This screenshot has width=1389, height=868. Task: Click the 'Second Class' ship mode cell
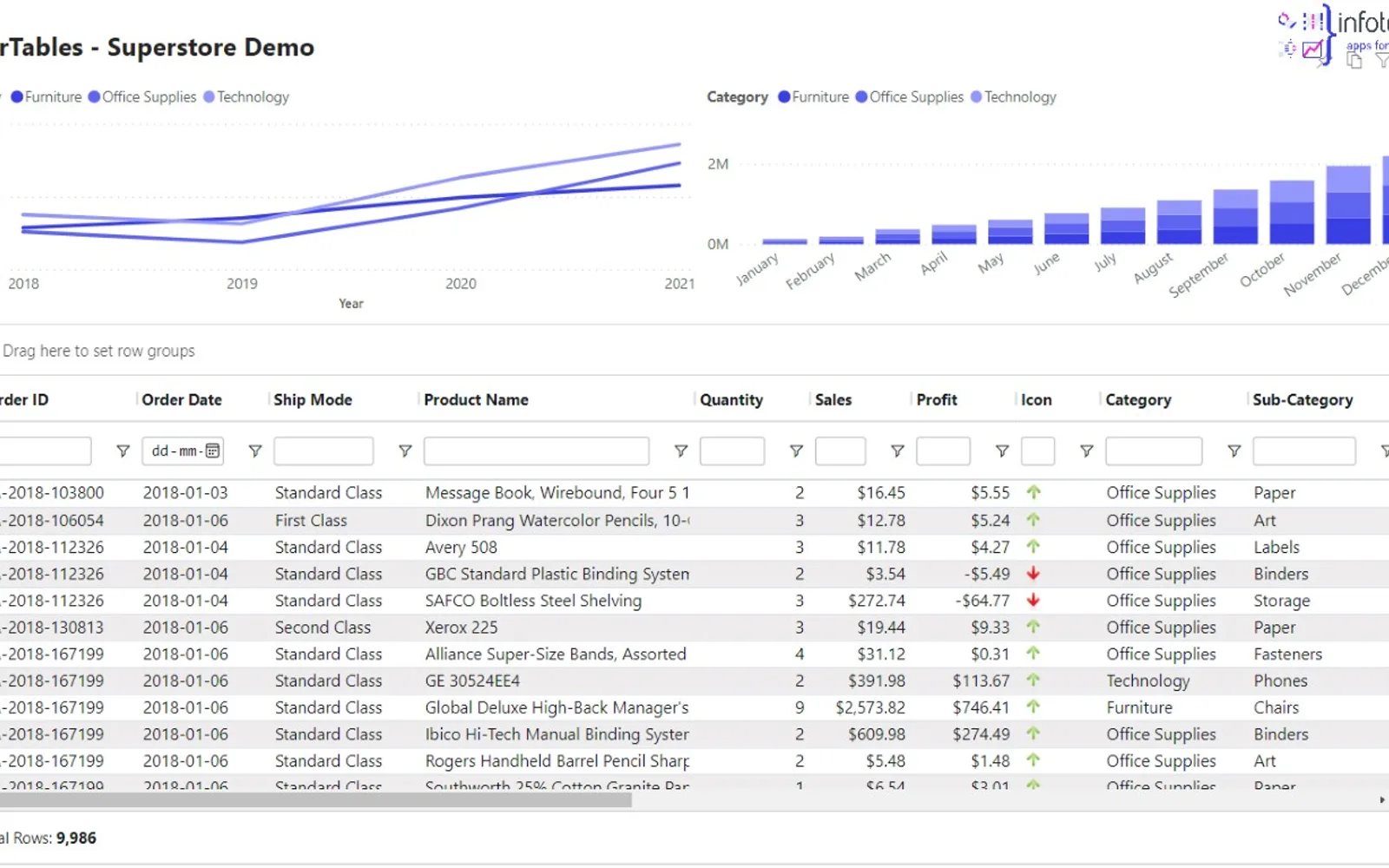tap(323, 627)
